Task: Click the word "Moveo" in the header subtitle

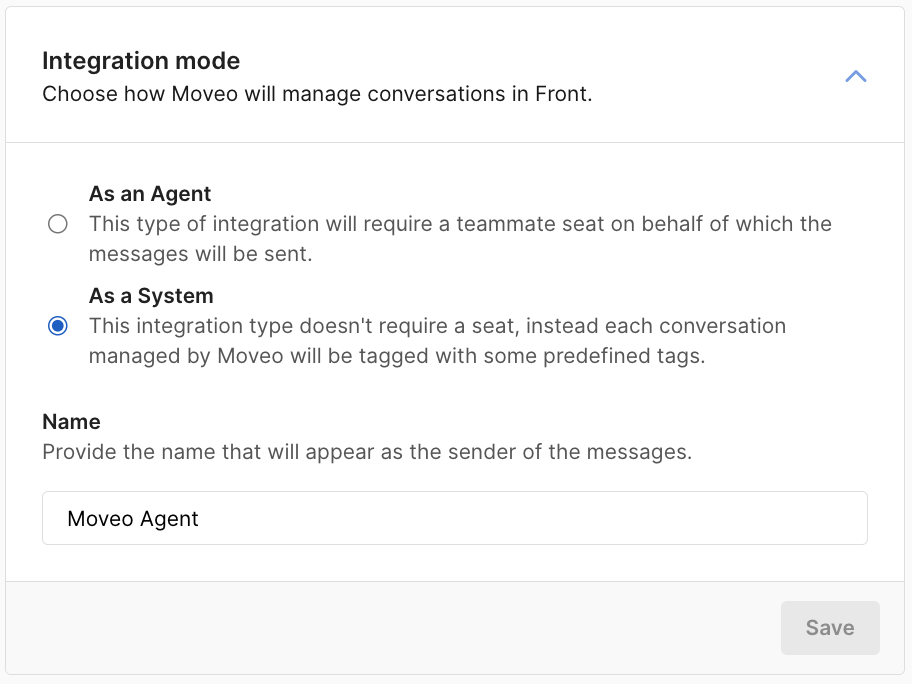Action: coord(191,96)
